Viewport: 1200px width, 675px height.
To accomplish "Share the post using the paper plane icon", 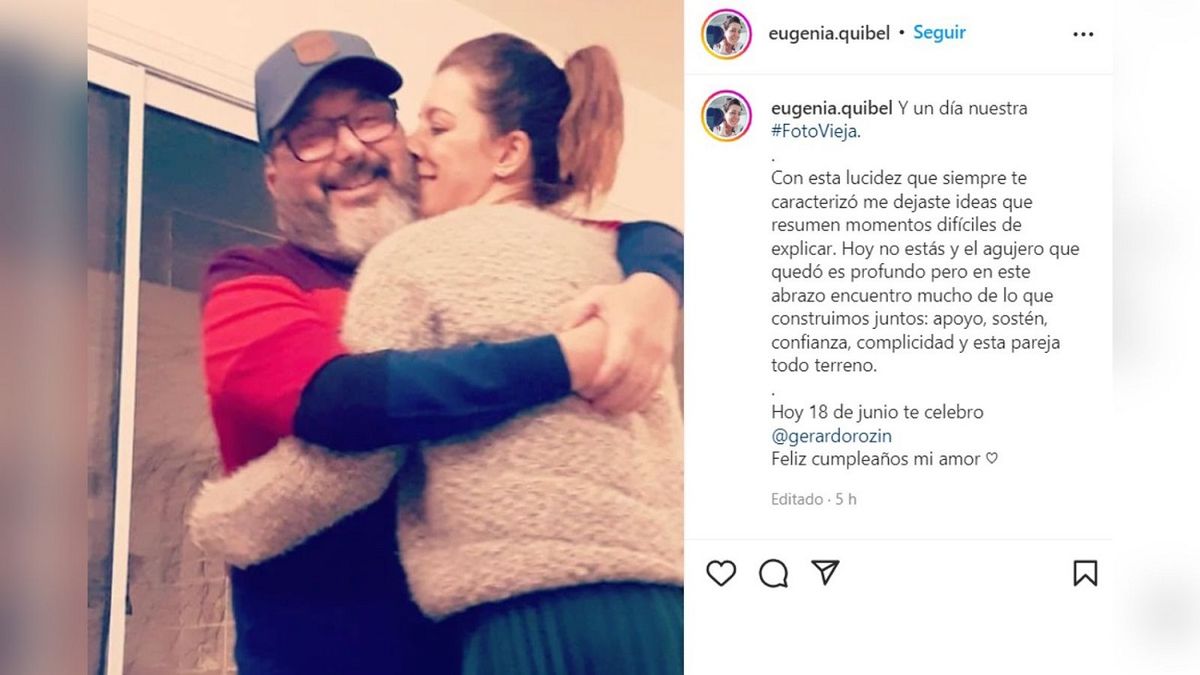I will pyautogui.click(x=825, y=572).
